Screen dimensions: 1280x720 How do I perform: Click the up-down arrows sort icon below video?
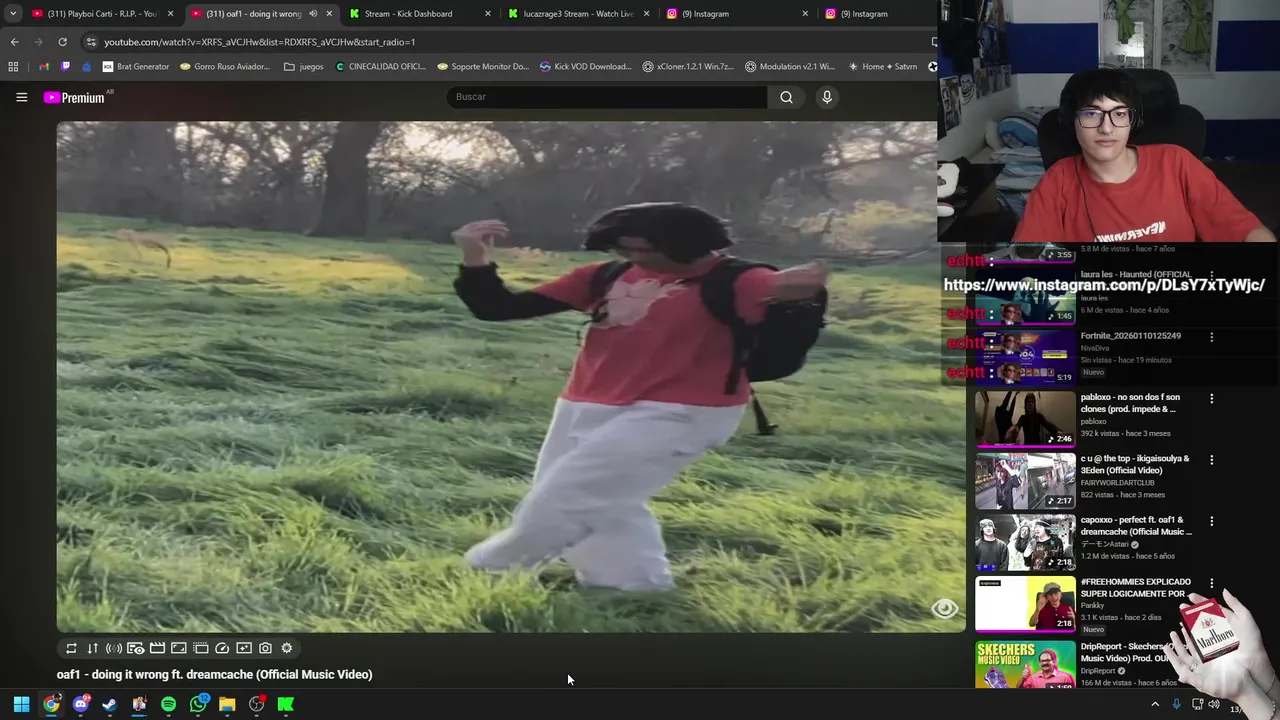(x=92, y=648)
